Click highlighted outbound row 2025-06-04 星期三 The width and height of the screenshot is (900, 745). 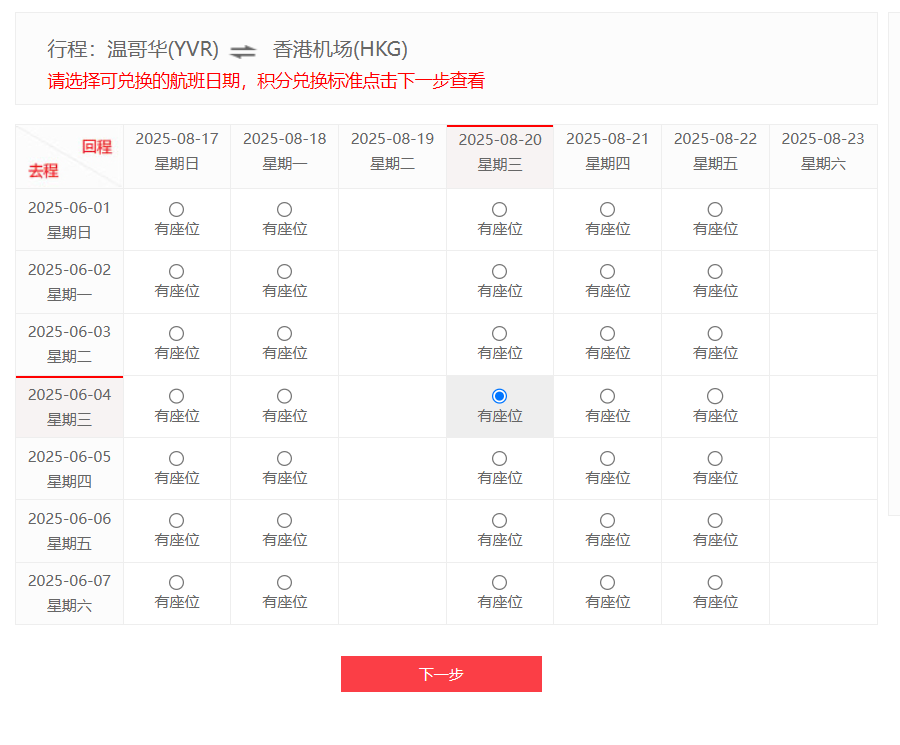click(69, 407)
